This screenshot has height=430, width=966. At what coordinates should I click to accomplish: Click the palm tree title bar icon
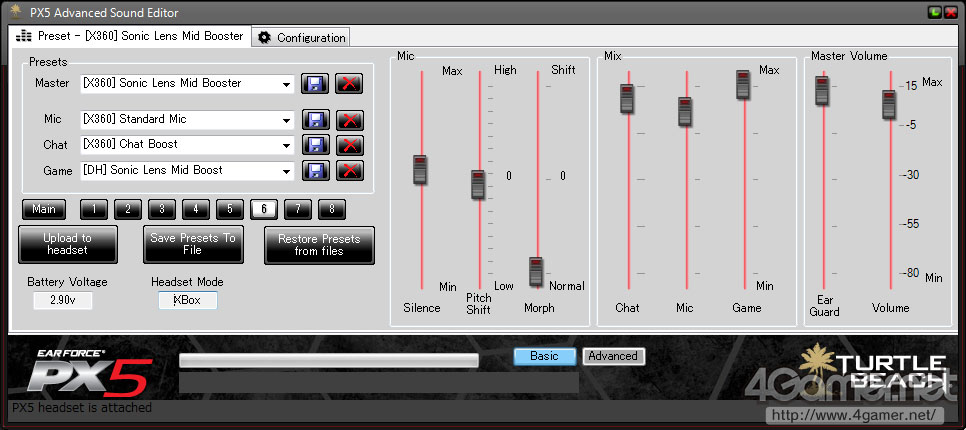click(x=16, y=11)
